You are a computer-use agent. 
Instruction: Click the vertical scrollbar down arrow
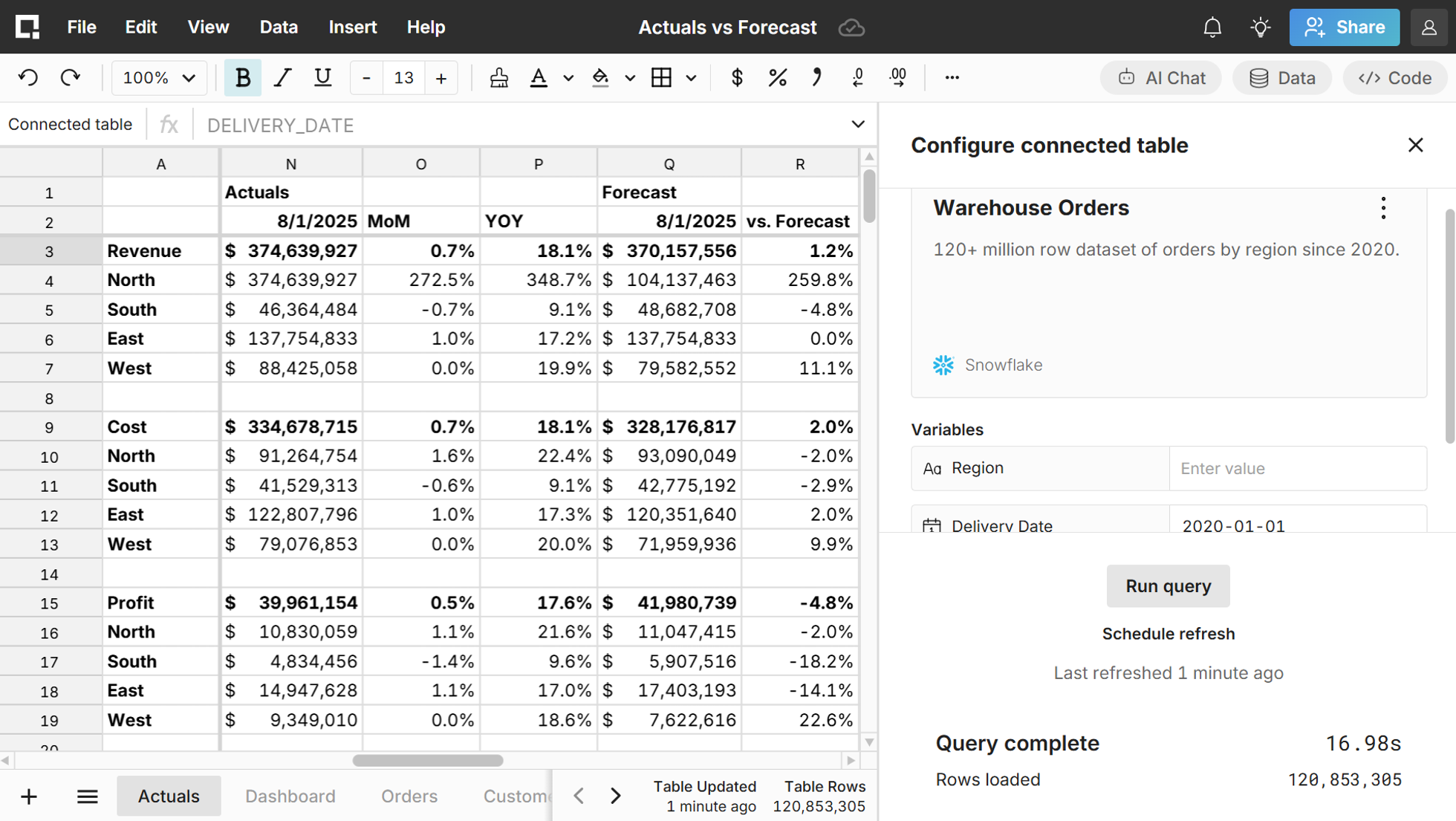pos(869,742)
